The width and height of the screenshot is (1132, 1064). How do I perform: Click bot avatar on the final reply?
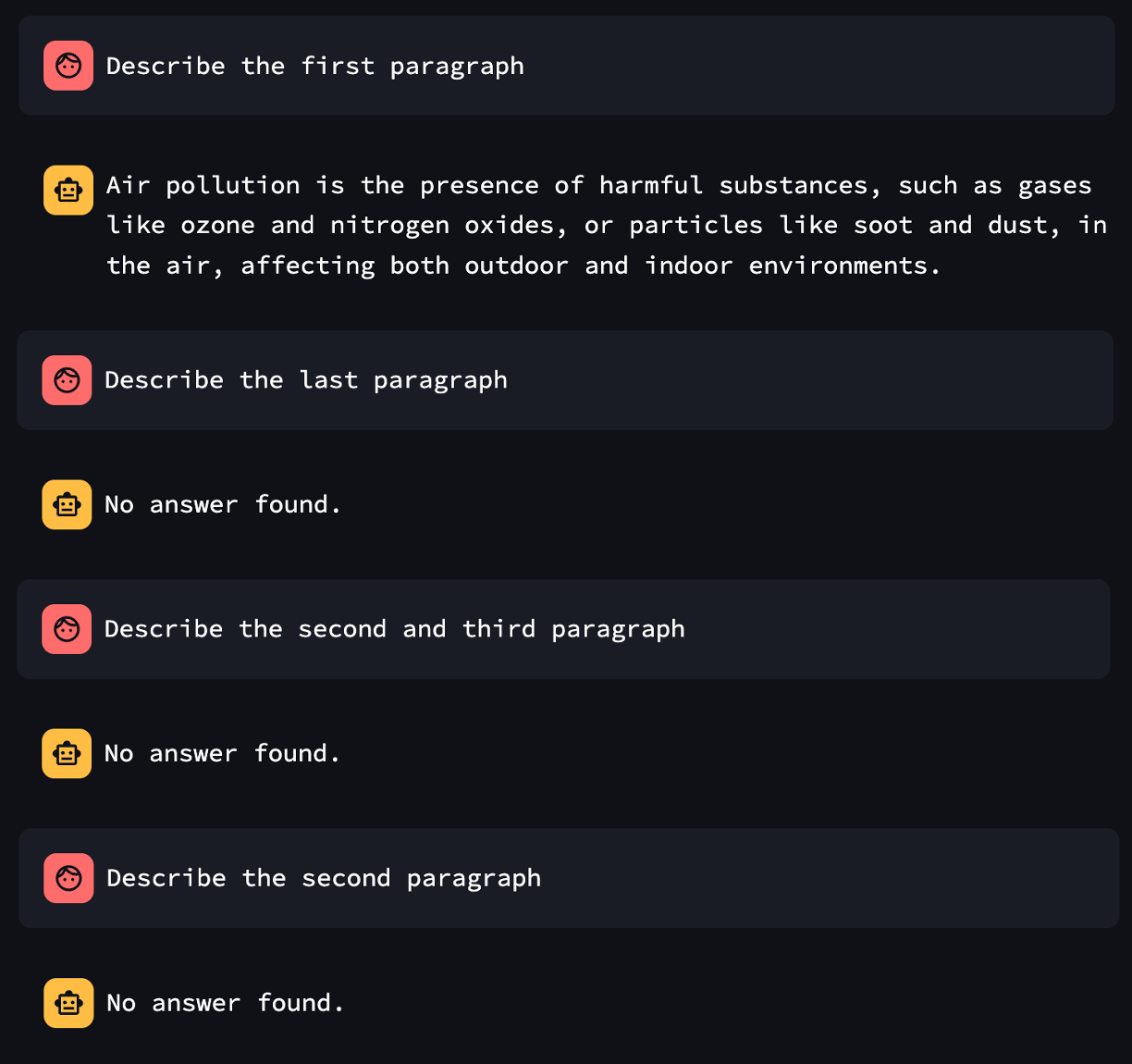tap(68, 1003)
